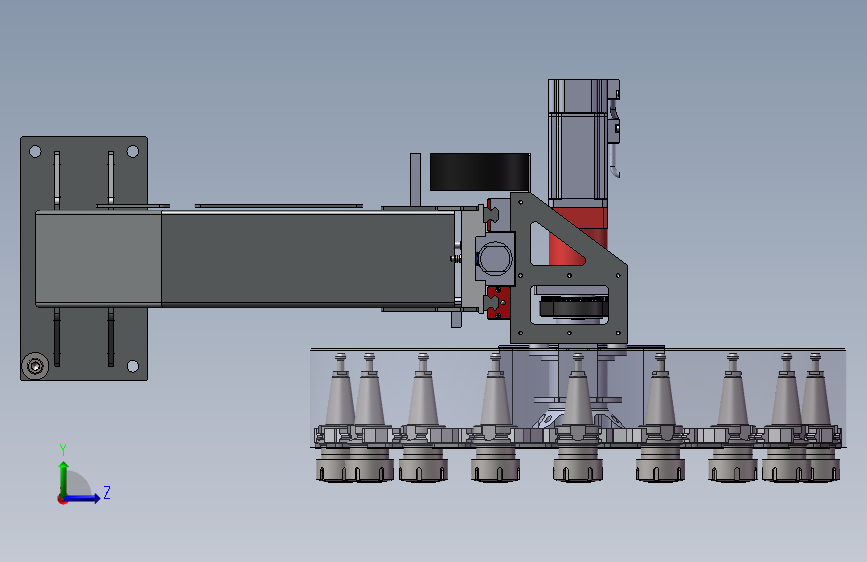Select the red lower linear guide block
The image size is (867, 562).
pyautogui.click(x=498, y=303)
